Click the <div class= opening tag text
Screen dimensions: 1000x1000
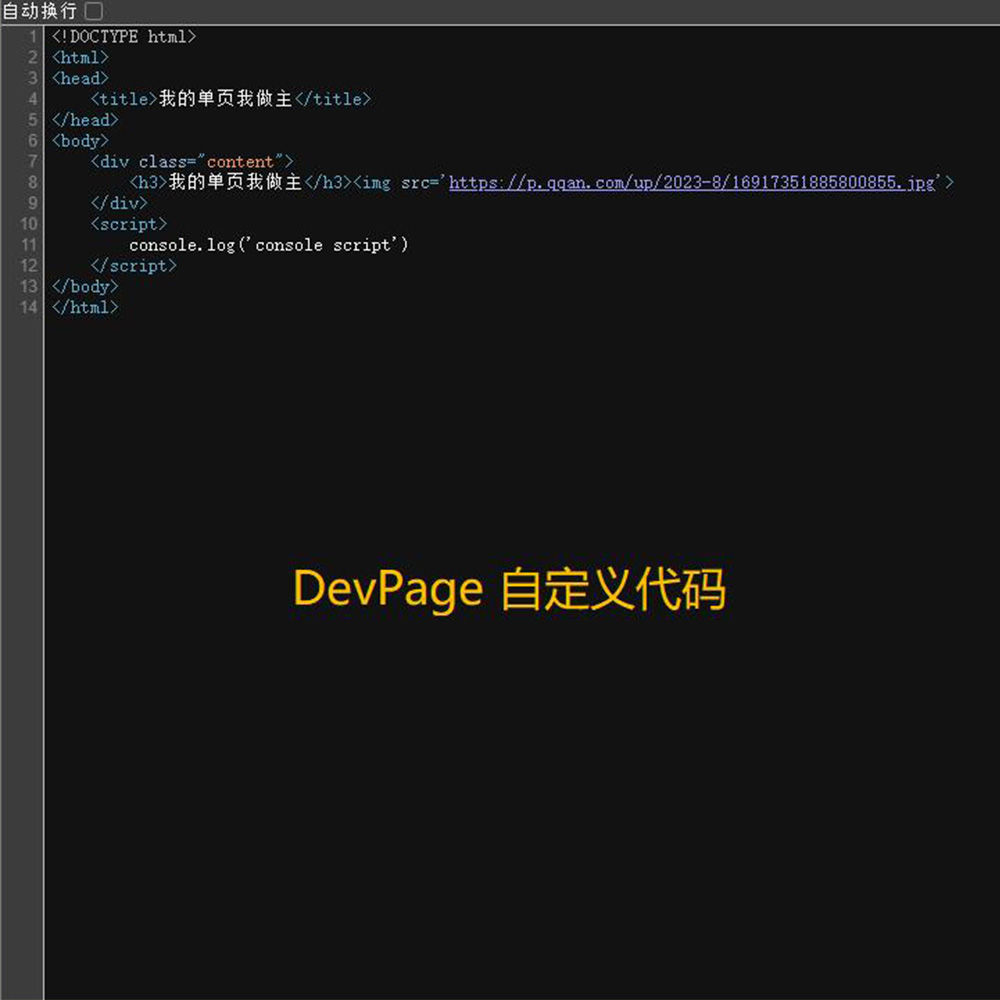coord(143,161)
